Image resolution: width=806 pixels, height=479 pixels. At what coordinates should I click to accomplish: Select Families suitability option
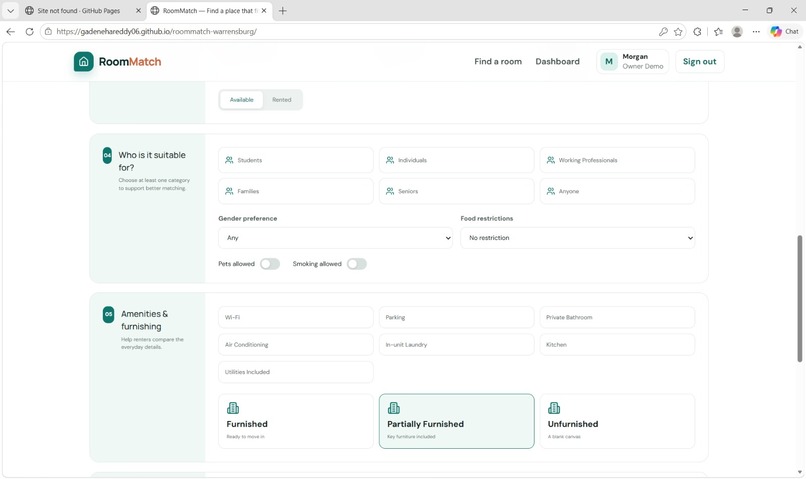pos(296,191)
